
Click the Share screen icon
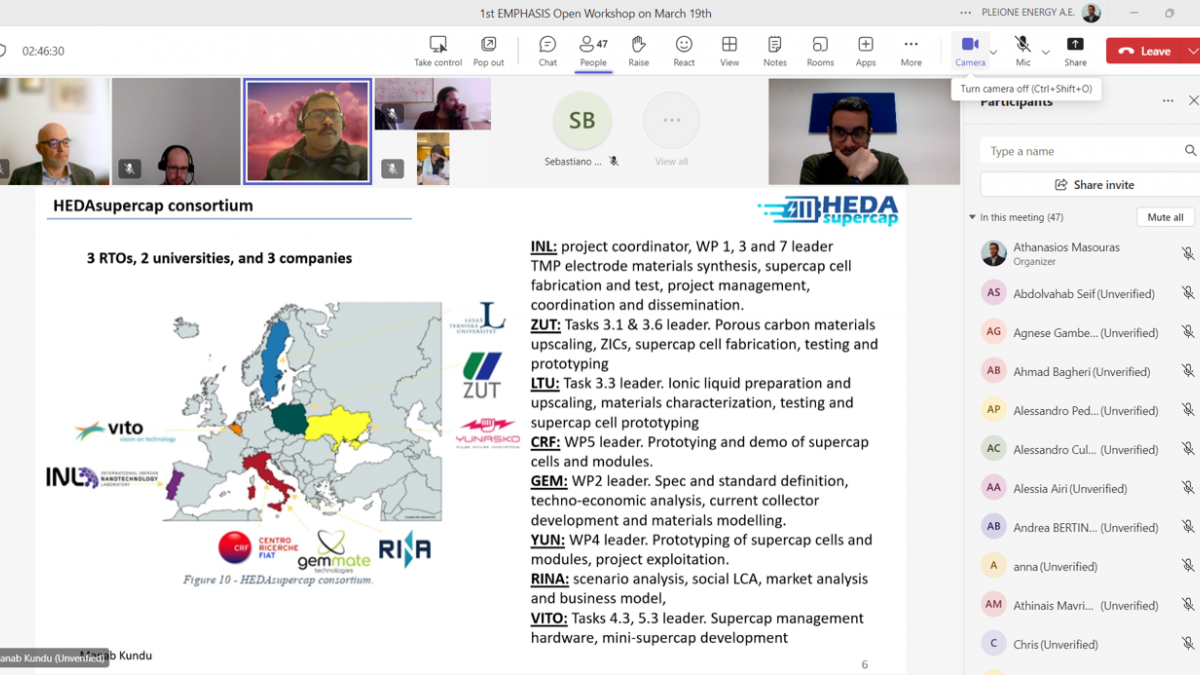pos(1075,50)
